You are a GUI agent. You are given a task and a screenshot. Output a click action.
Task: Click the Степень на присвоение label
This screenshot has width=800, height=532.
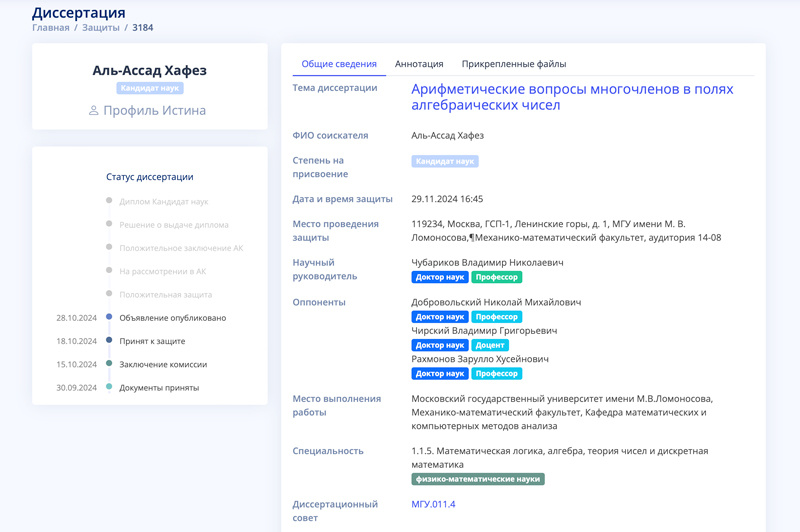point(320,167)
